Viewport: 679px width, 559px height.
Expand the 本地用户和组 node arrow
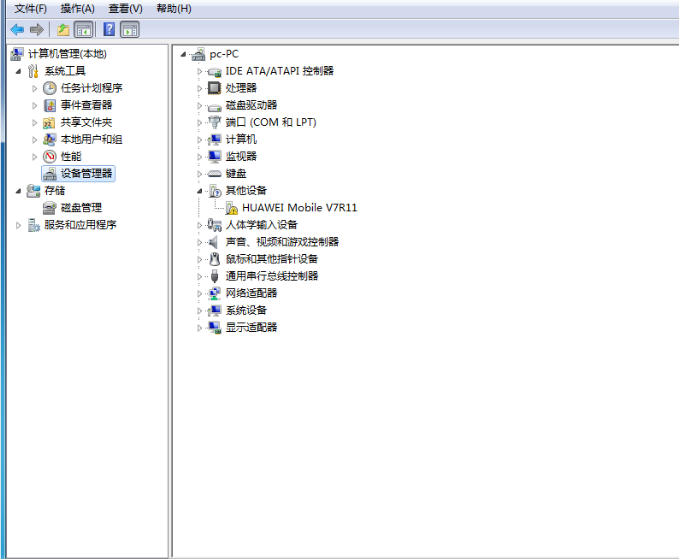click(35, 139)
